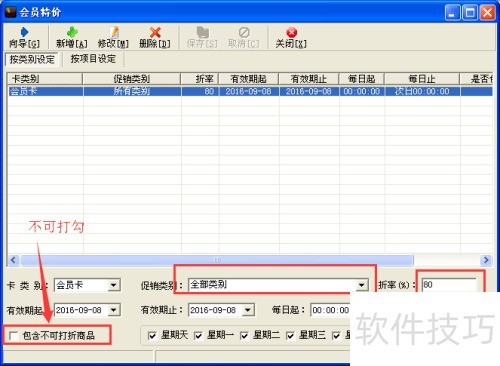
Task: Click the 会员特价 window title icon
Action: point(10,12)
